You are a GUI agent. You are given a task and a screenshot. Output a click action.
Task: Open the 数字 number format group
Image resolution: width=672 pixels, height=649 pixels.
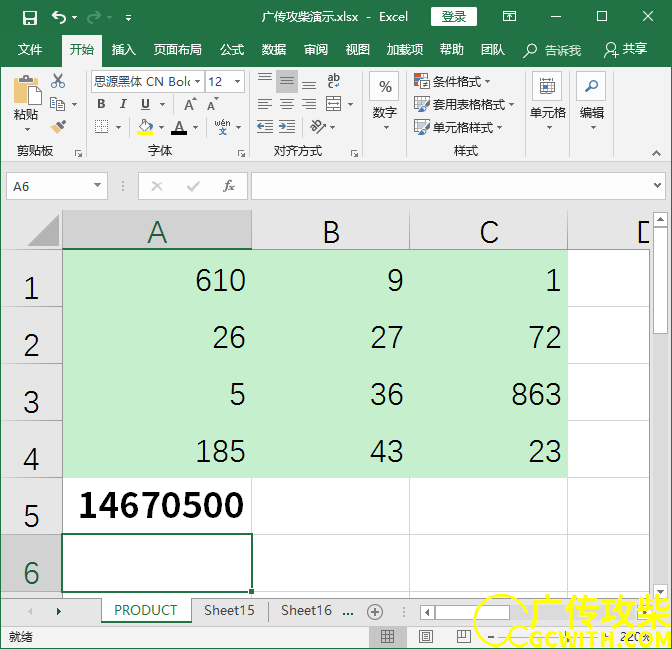click(x=384, y=102)
